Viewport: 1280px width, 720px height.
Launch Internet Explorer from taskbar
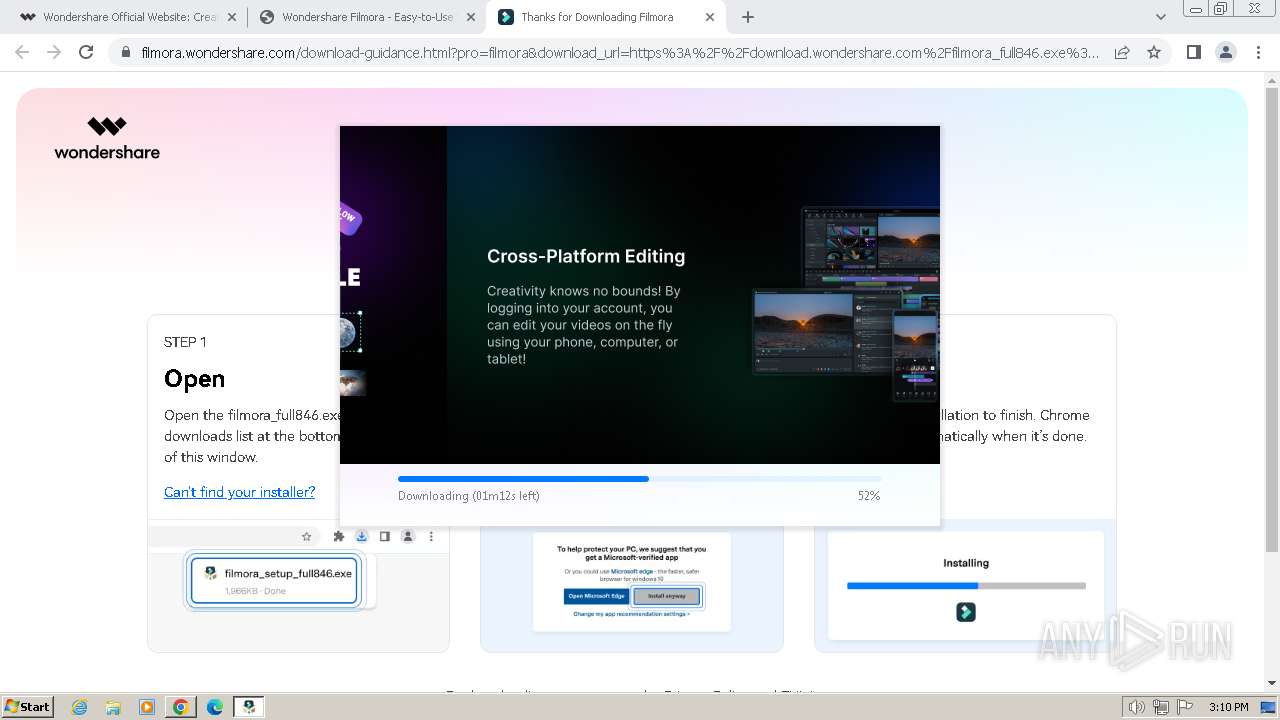point(79,706)
